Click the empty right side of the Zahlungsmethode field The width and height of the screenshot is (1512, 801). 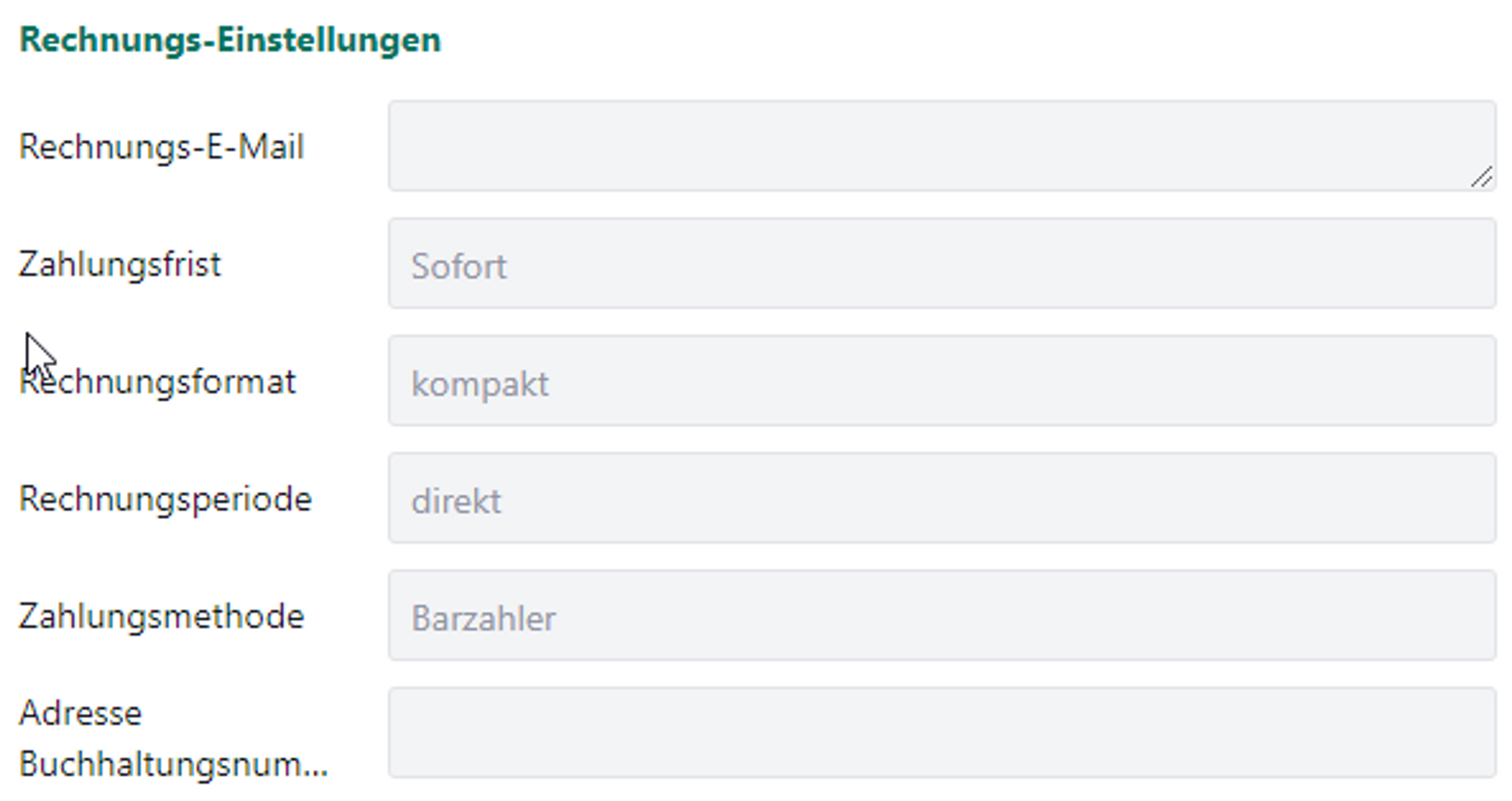[x=1285, y=615]
